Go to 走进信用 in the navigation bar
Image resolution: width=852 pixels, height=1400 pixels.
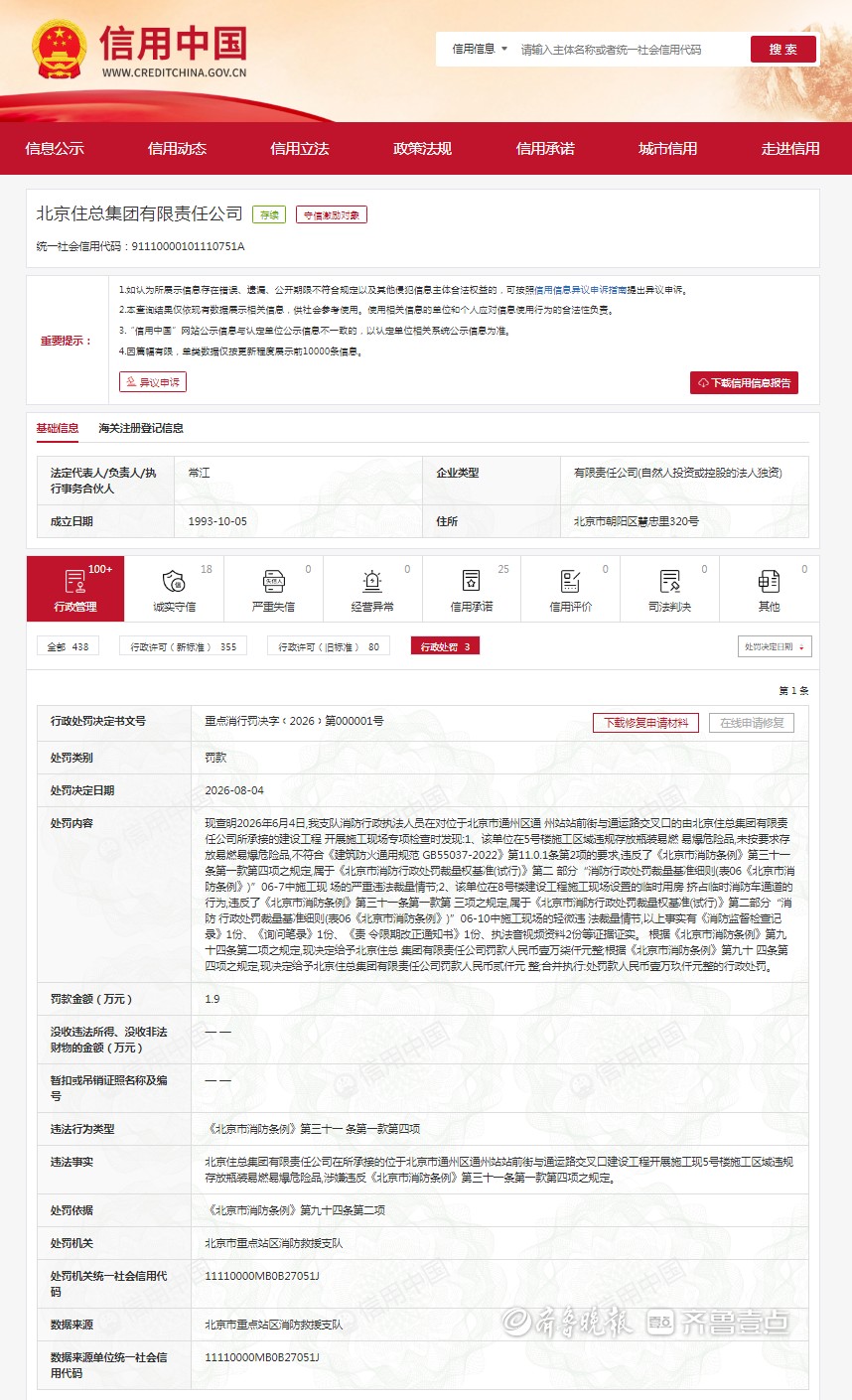[x=790, y=149]
